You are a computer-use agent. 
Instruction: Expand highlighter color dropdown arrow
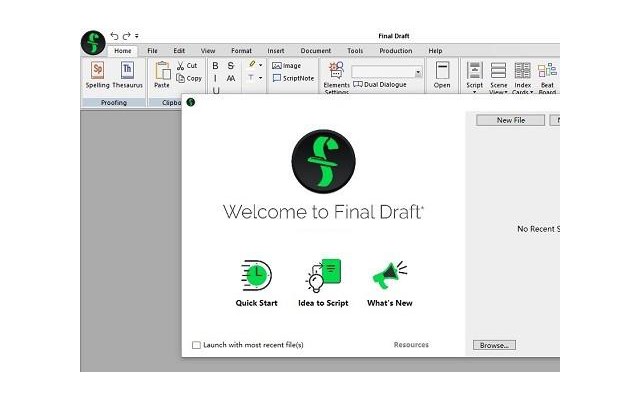(x=261, y=64)
